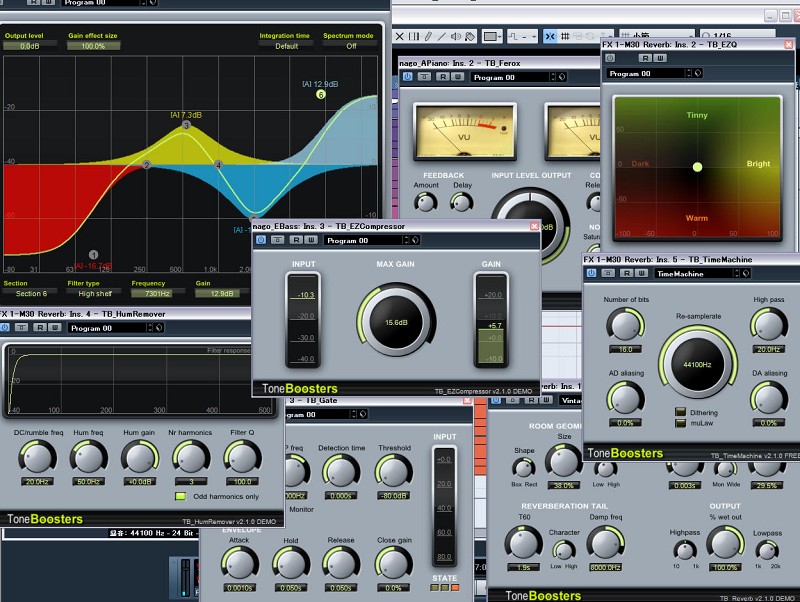This screenshot has width=800, height=602.
Task: Toggle Odd harmonics only checkbox
Action: click(180, 496)
